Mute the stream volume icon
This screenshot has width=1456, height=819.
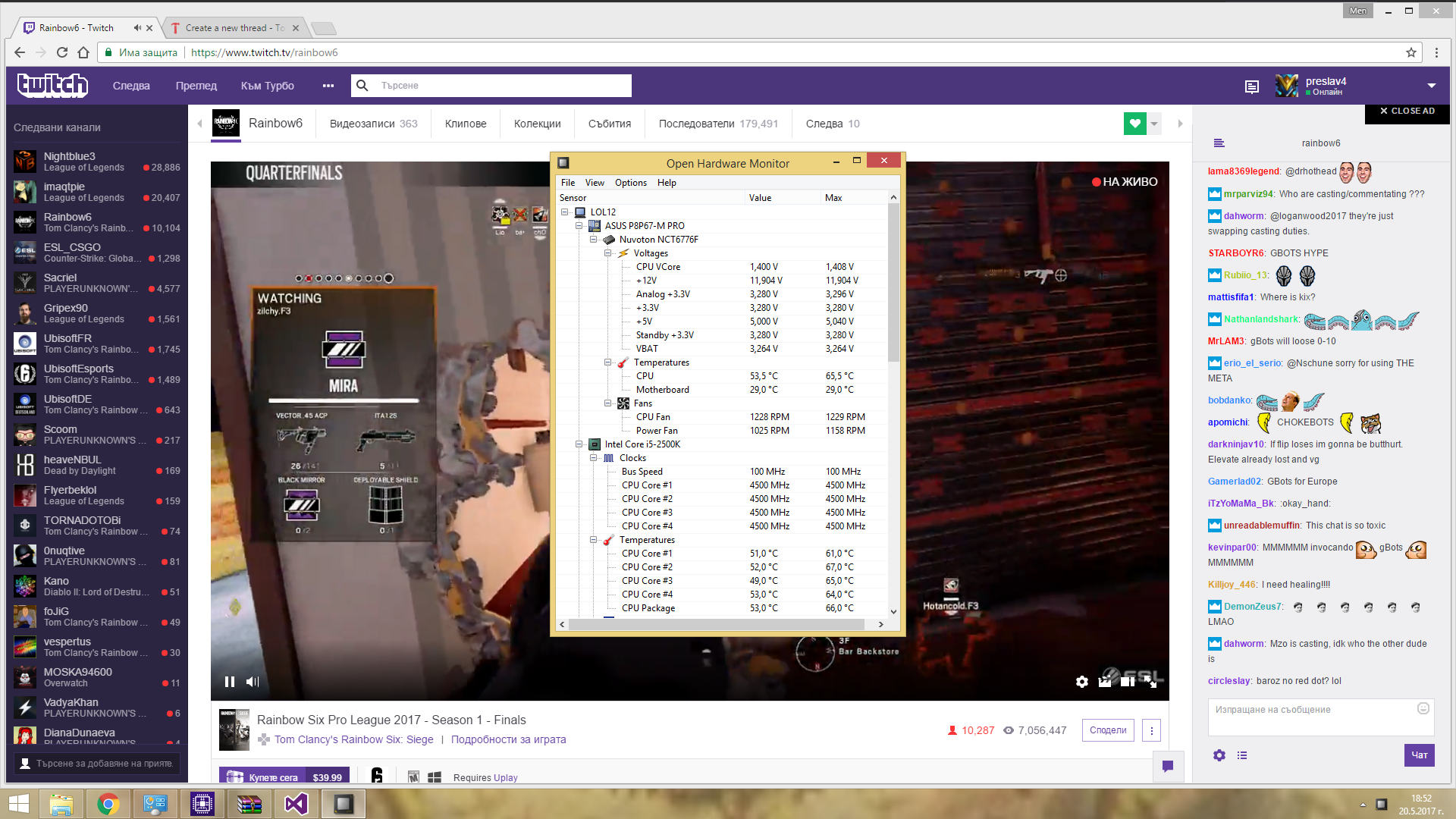(x=253, y=682)
